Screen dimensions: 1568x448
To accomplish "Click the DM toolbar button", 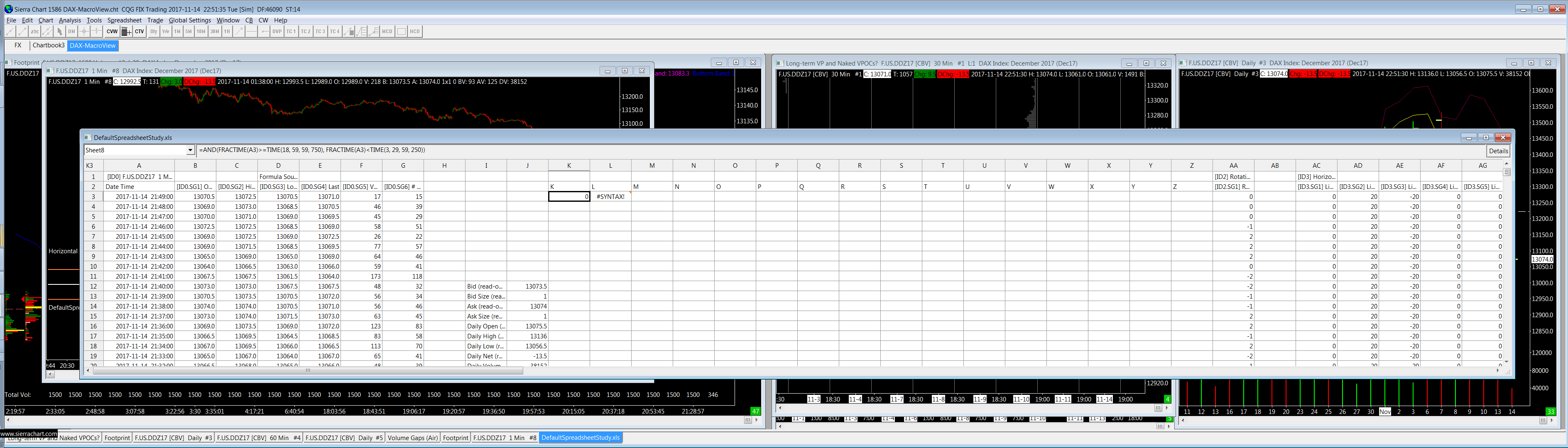I will 72,32.
